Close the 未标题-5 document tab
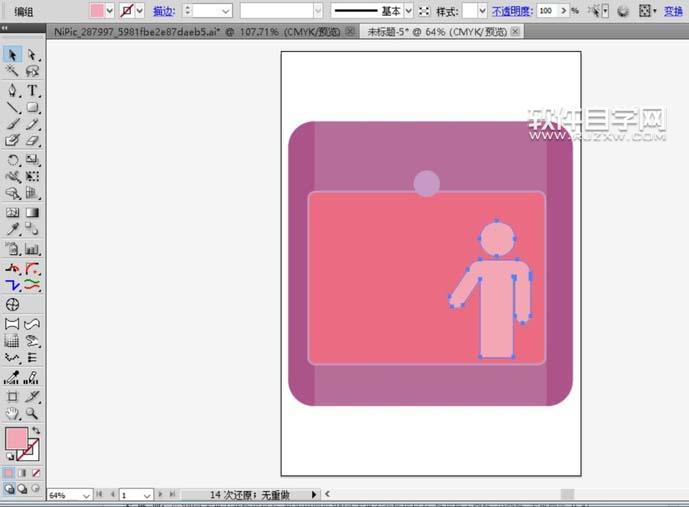This screenshot has height=507, width=689. pyautogui.click(x=516, y=31)
